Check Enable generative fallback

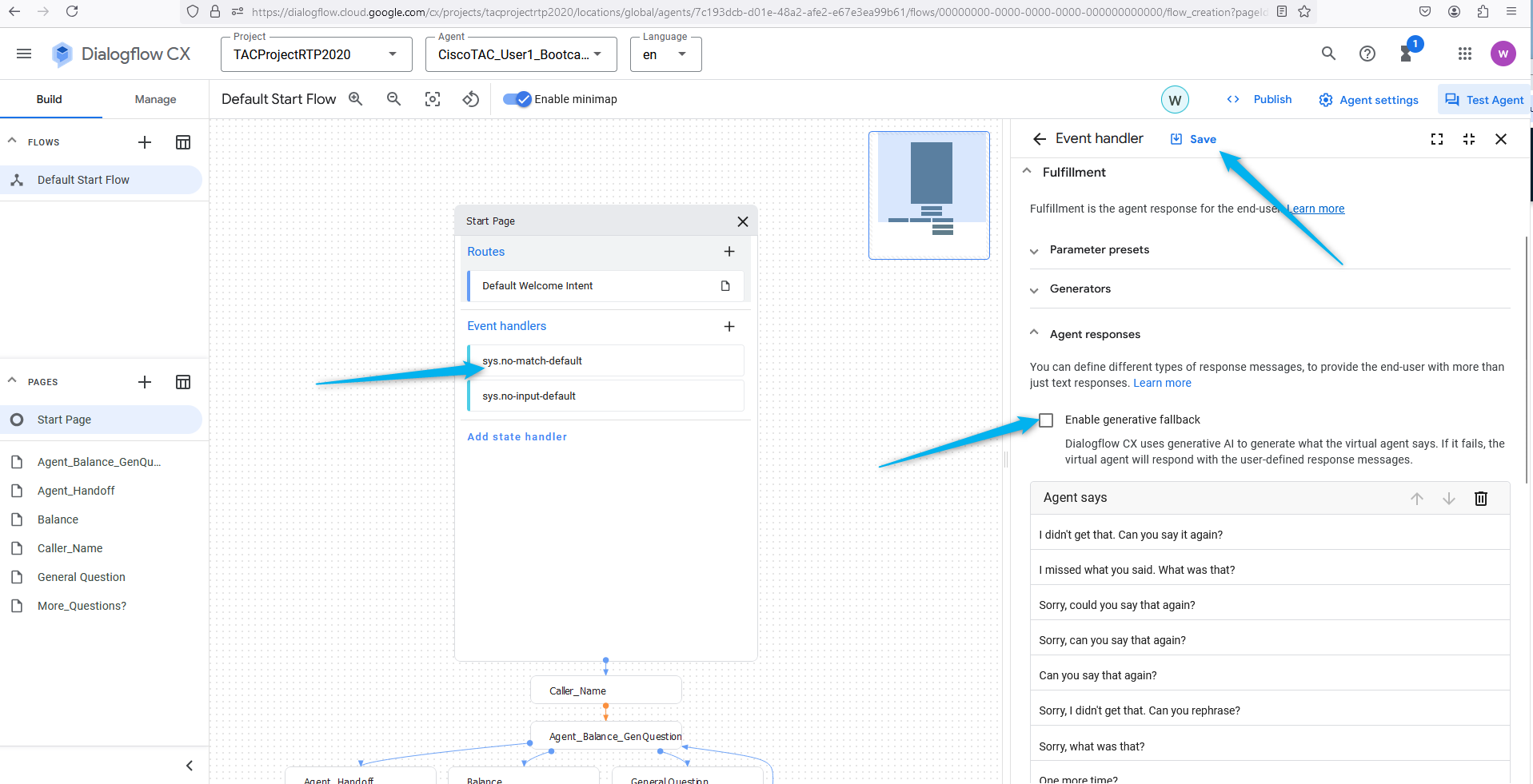[x=1046, y=420]
